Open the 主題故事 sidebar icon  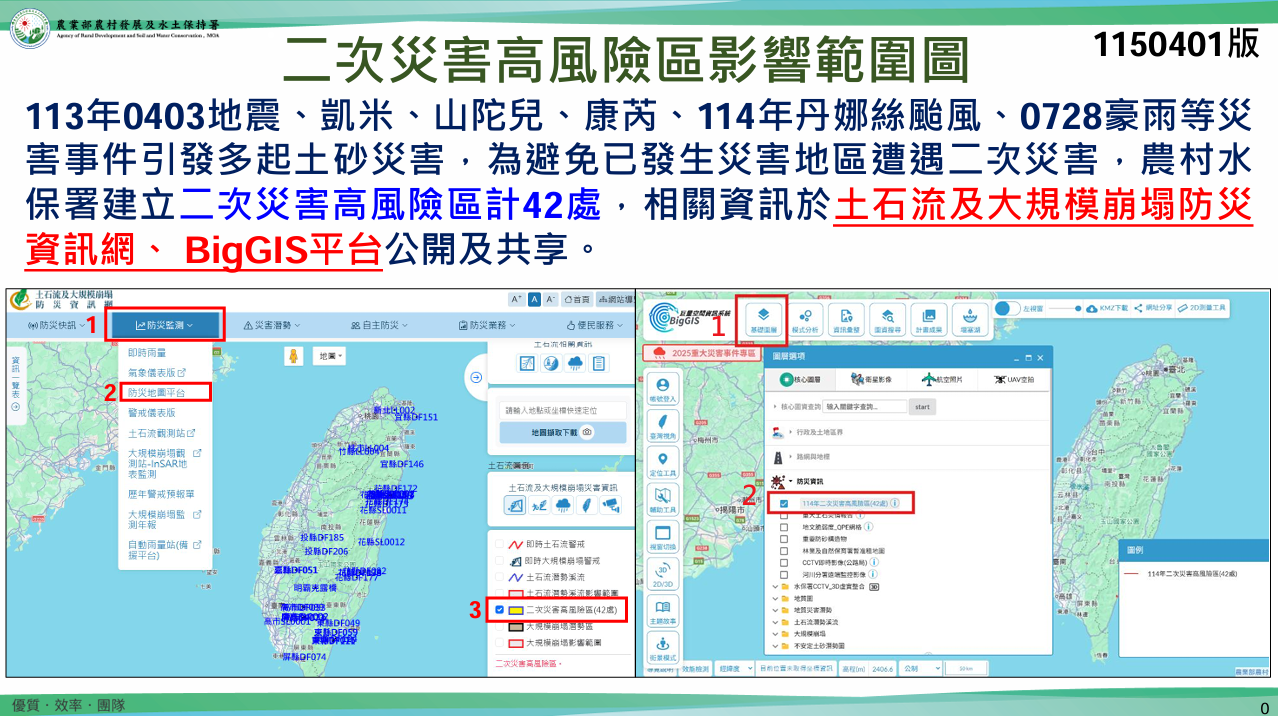pyautogui.click(x=662, y=612)
